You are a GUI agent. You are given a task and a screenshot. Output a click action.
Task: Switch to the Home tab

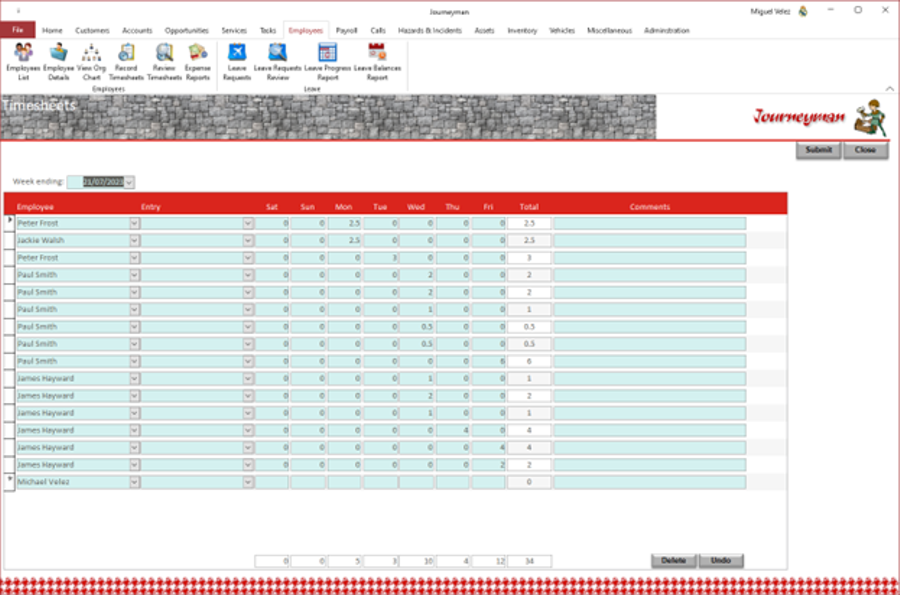(x=52, y=30)
